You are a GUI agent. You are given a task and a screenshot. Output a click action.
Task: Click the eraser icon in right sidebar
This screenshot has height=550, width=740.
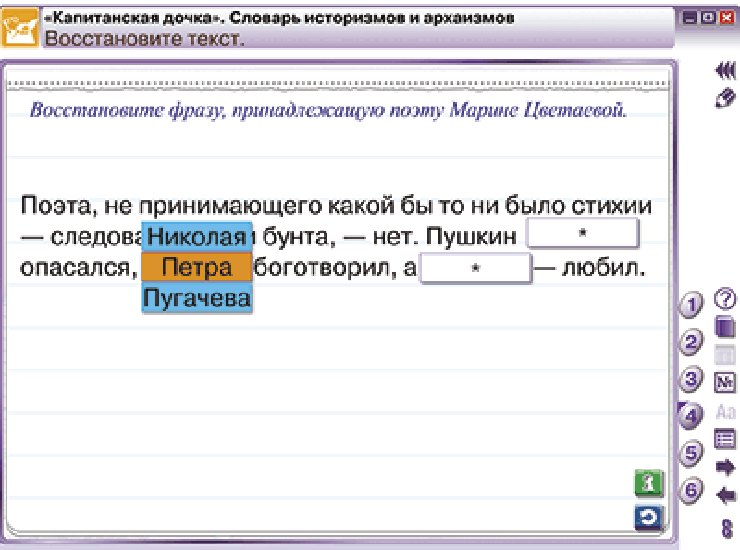[725, 98]
